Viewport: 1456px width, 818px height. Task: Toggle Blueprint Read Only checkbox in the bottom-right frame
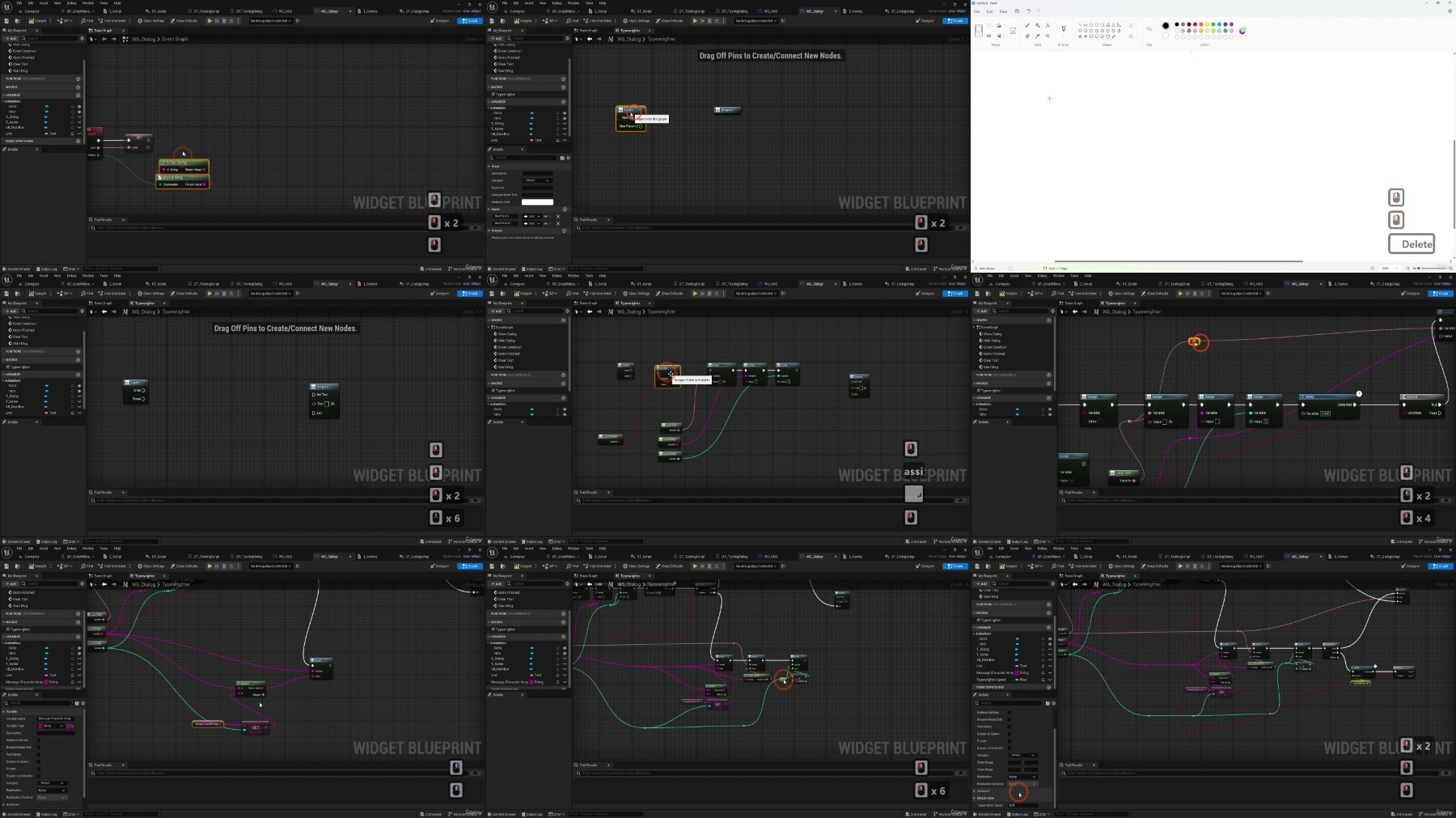1009,719
